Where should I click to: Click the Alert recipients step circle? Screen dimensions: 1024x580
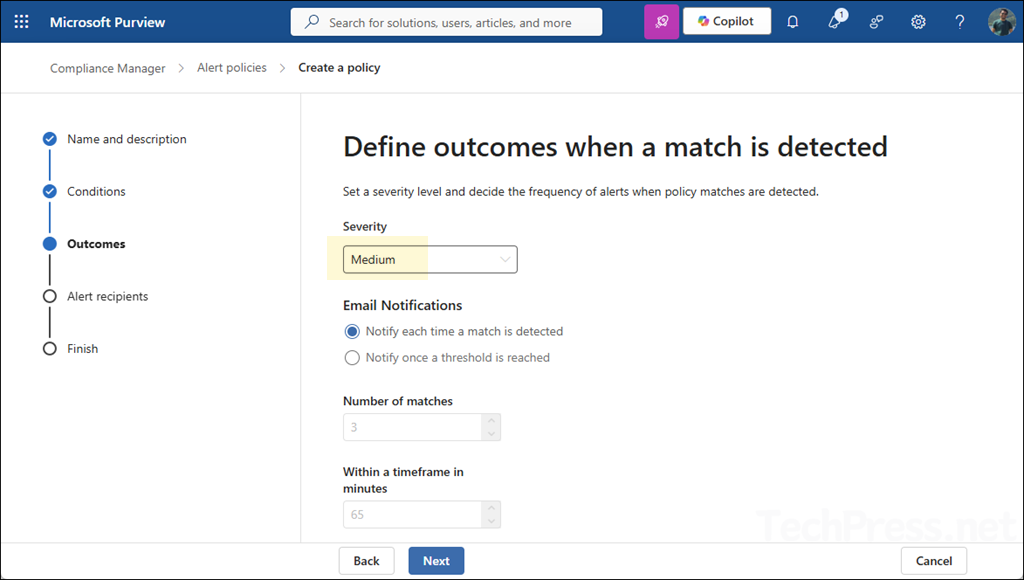(50, 297)
